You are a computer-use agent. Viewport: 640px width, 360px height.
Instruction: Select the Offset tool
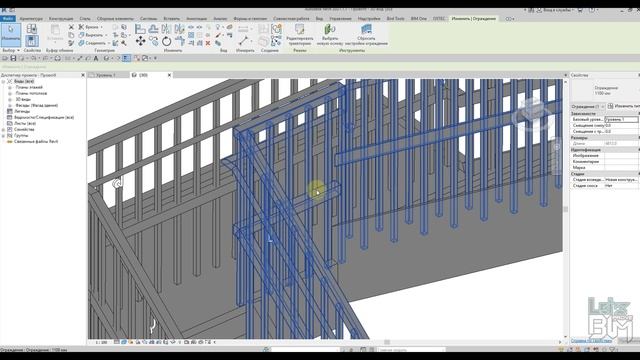153,29
